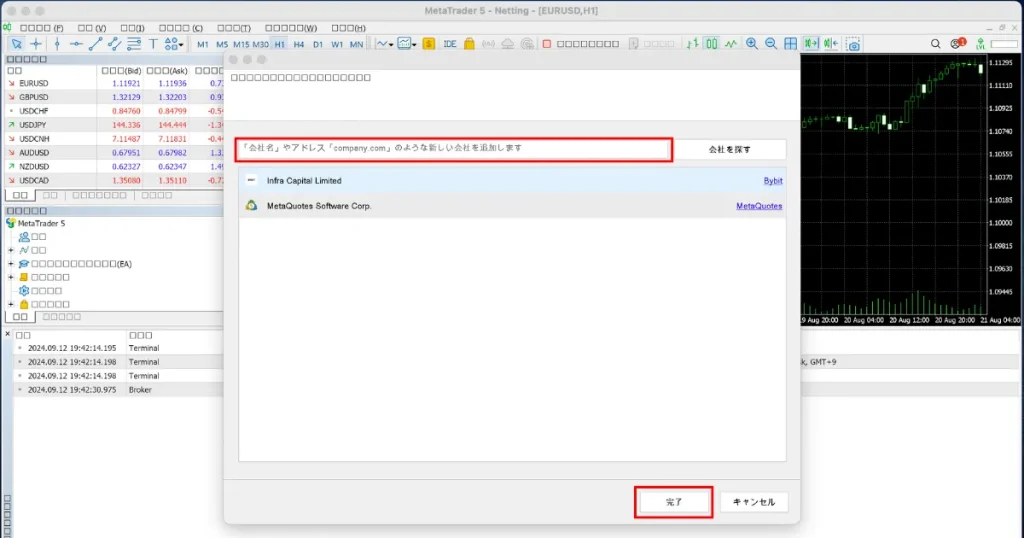Switch chart to M5 timeframe
This screenshot has height=538, width=1024.
pyautogui.click(x=222, y=44)
